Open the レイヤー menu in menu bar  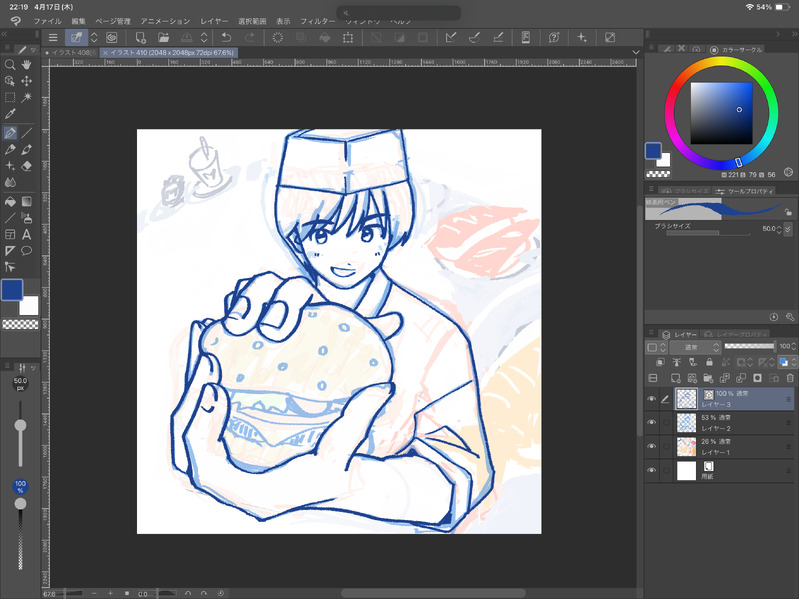[214, 21]
